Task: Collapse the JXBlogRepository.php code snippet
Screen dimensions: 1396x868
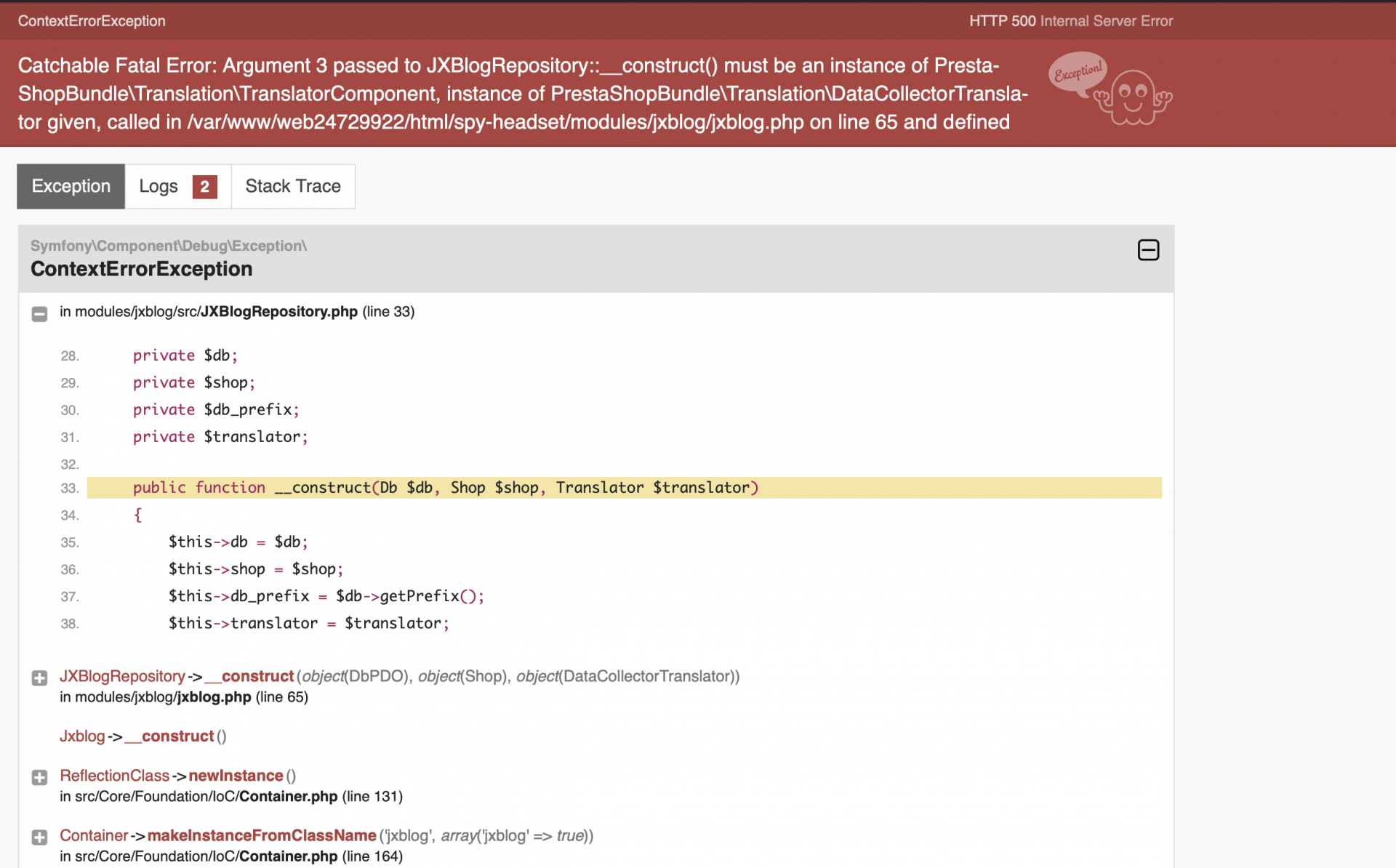Action: pos(39,314)
